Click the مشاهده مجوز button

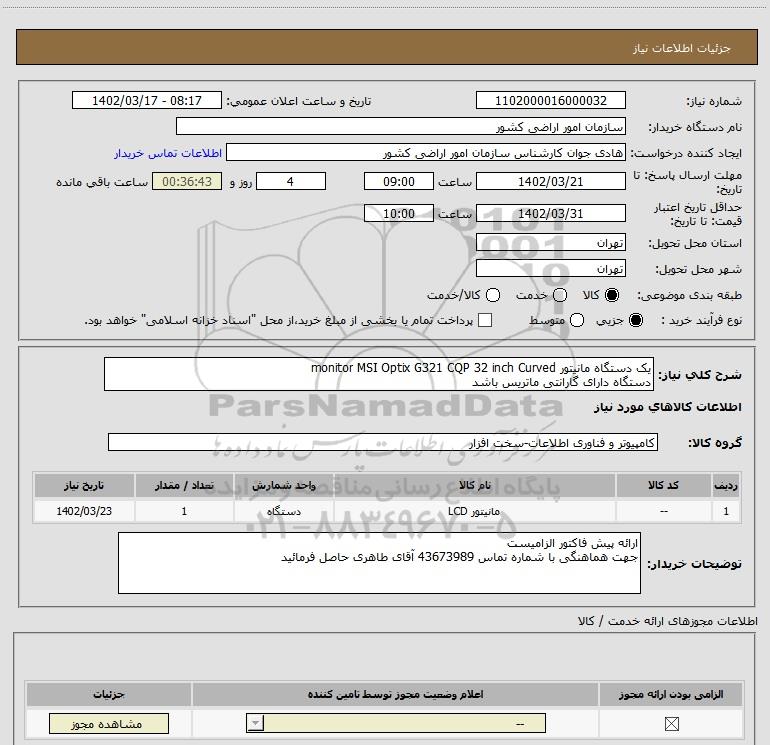point(109,723)
